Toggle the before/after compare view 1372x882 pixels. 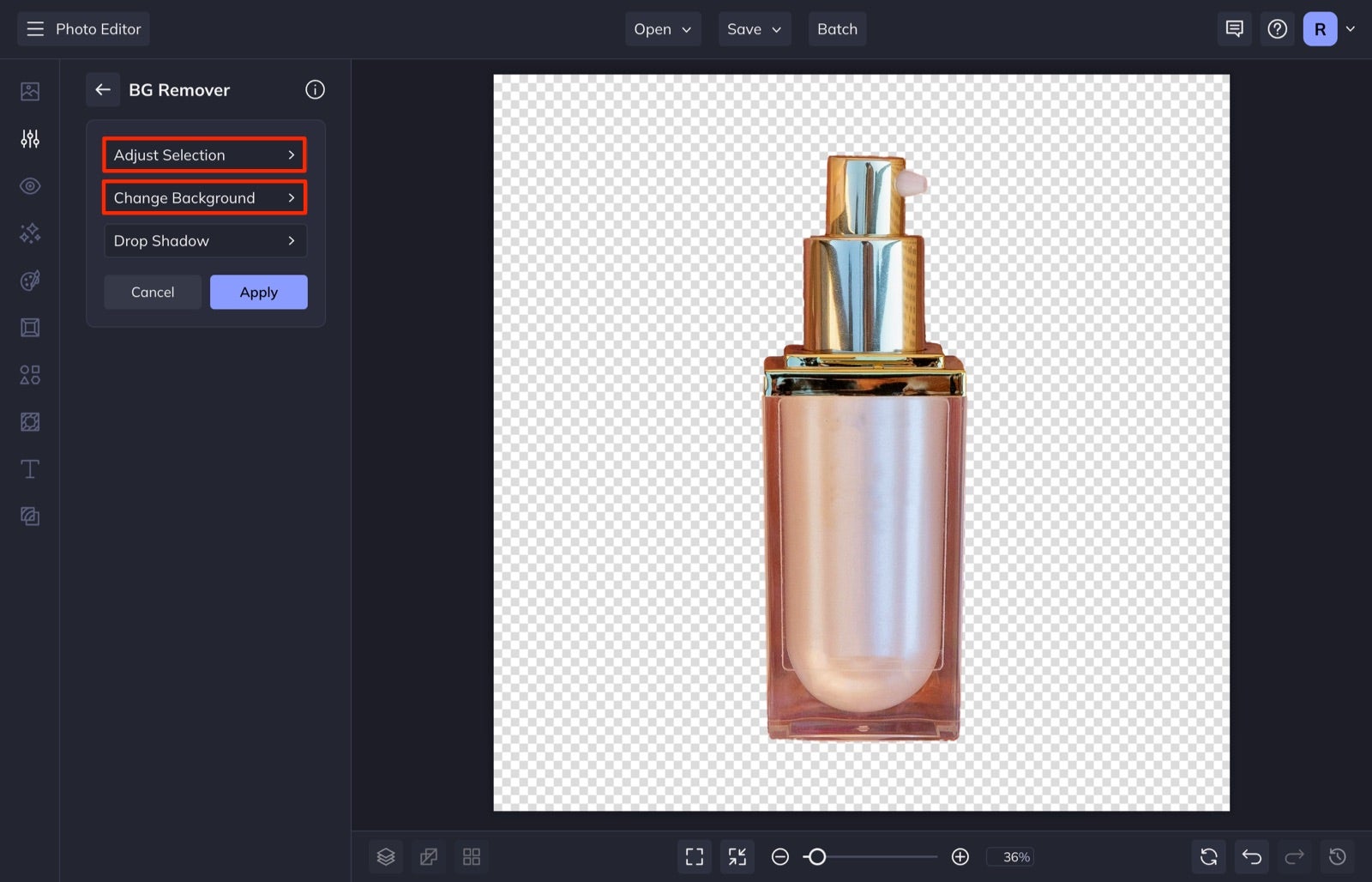(429, 856)
